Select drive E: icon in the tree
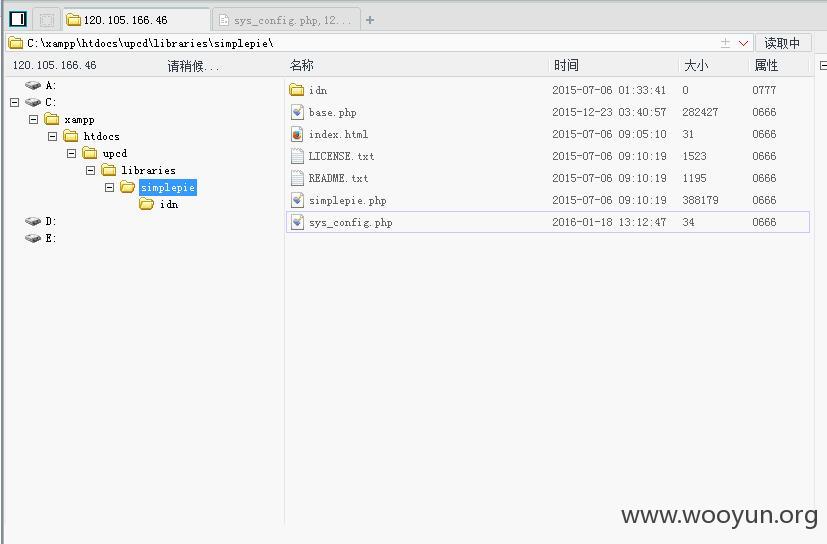The image size is (827, 544). (33, 238)
